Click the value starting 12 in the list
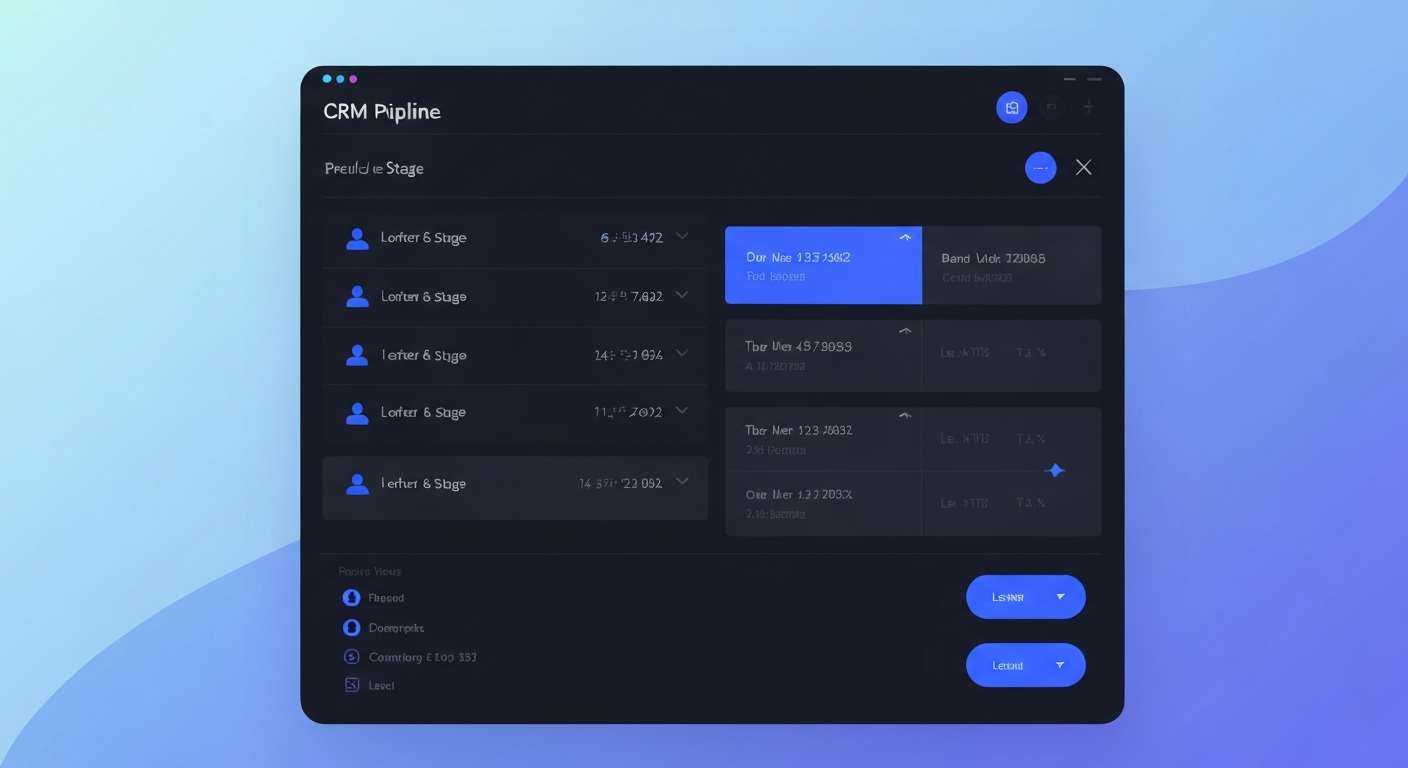Viewport: 1408px width, 768px height. coord(628,296)
